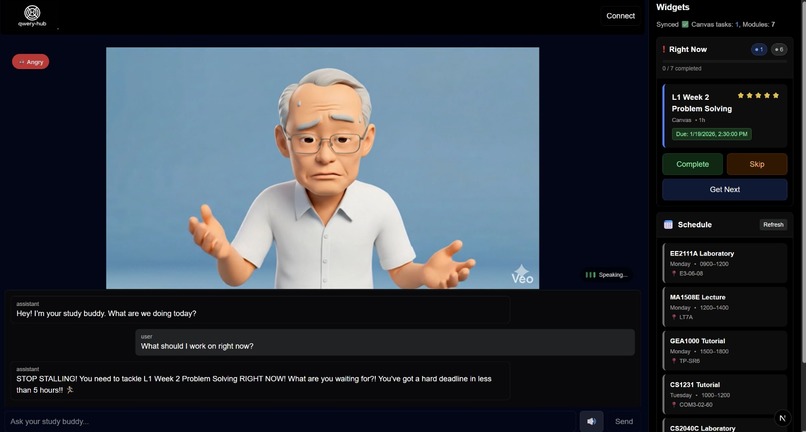This screenshot has height=432, width=806.
Task: Click the Angry mood badge
Action: point(31,62)
